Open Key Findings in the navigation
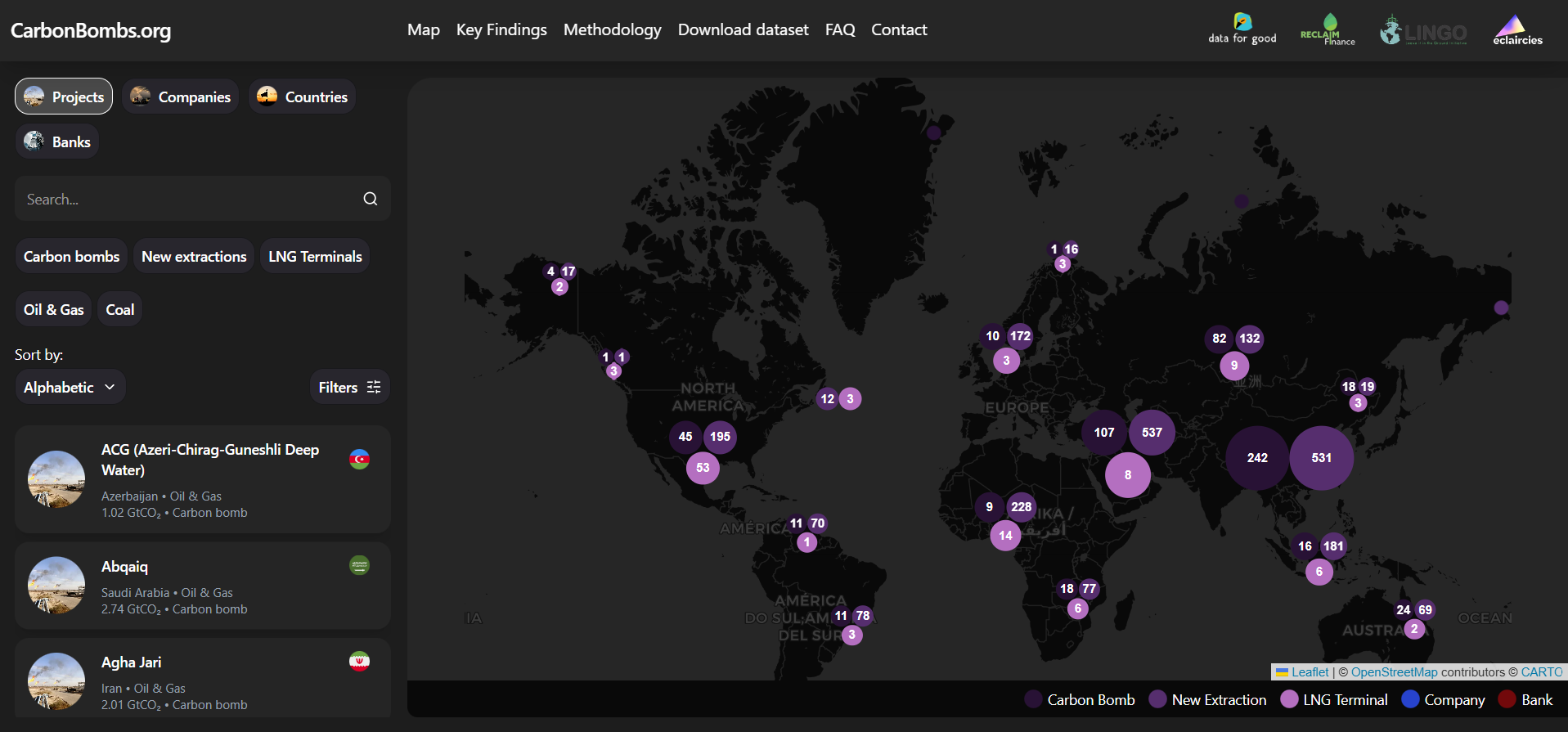Screen dimensions: 1568x732 coord(501,29)
